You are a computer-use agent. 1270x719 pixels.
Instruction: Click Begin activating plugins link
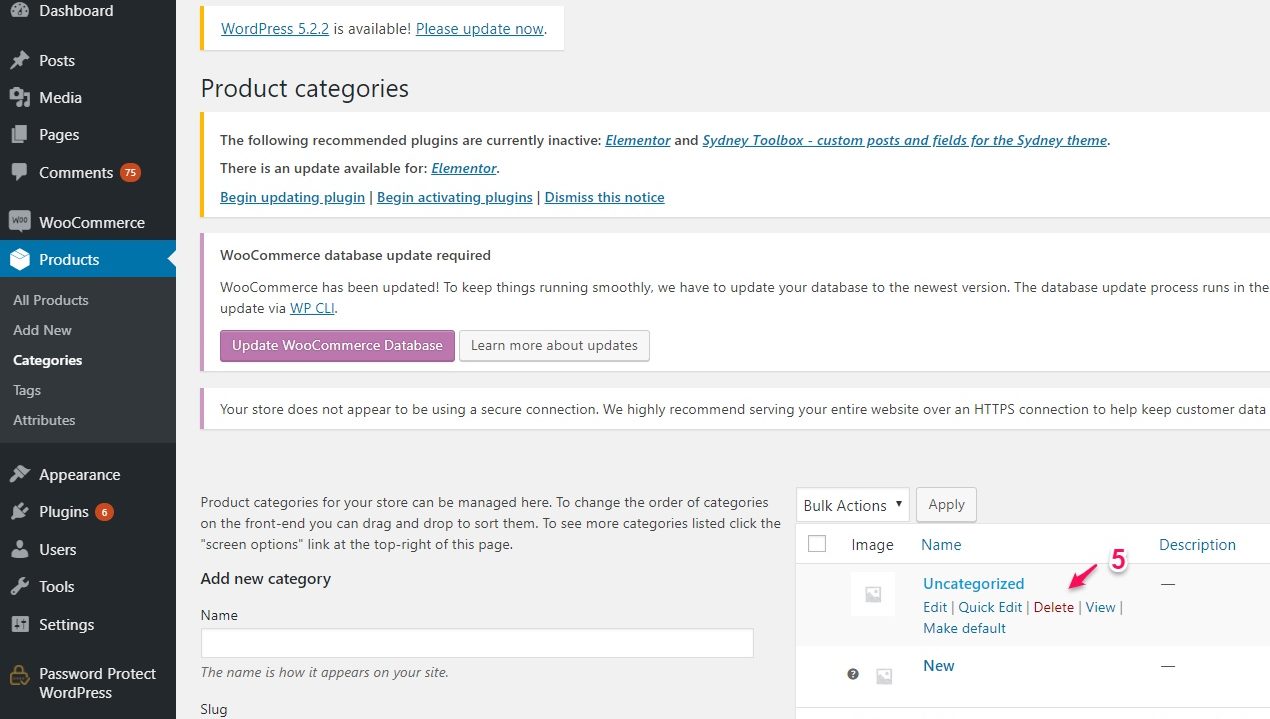point(455,197)
